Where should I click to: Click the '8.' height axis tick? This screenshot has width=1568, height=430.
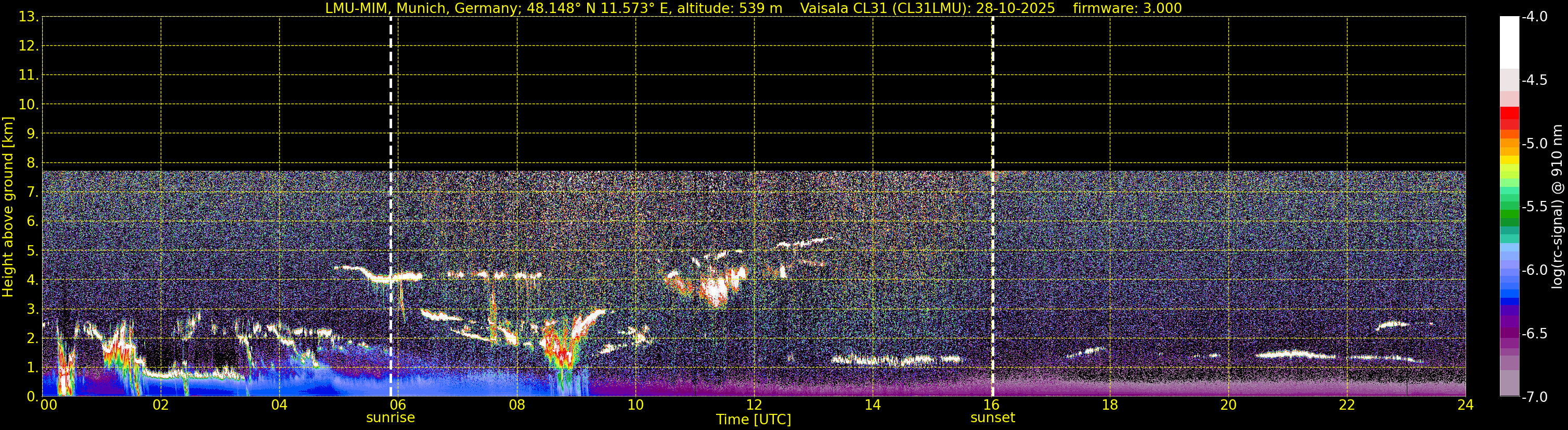point(32,163)
